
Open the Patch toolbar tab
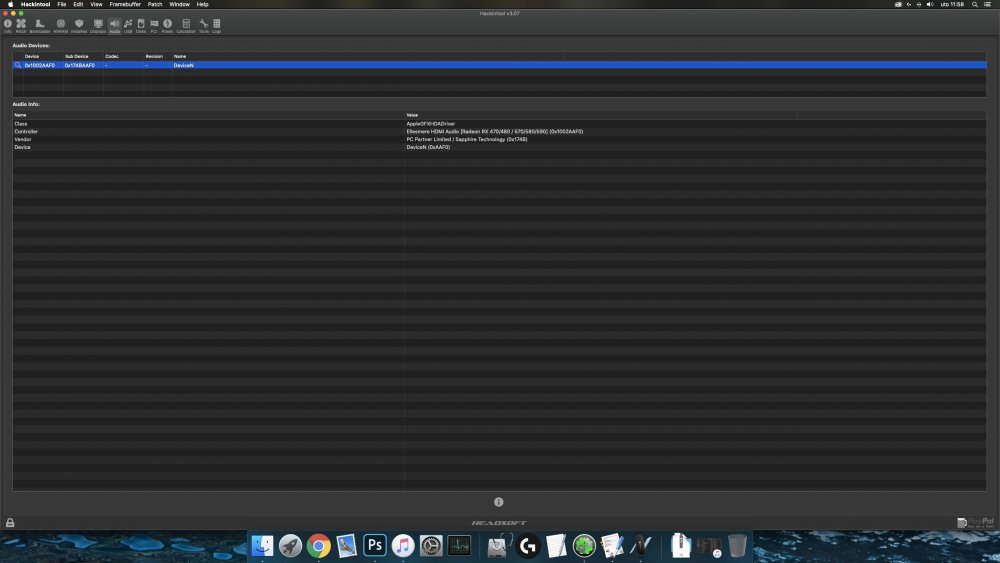click(21, 26)
